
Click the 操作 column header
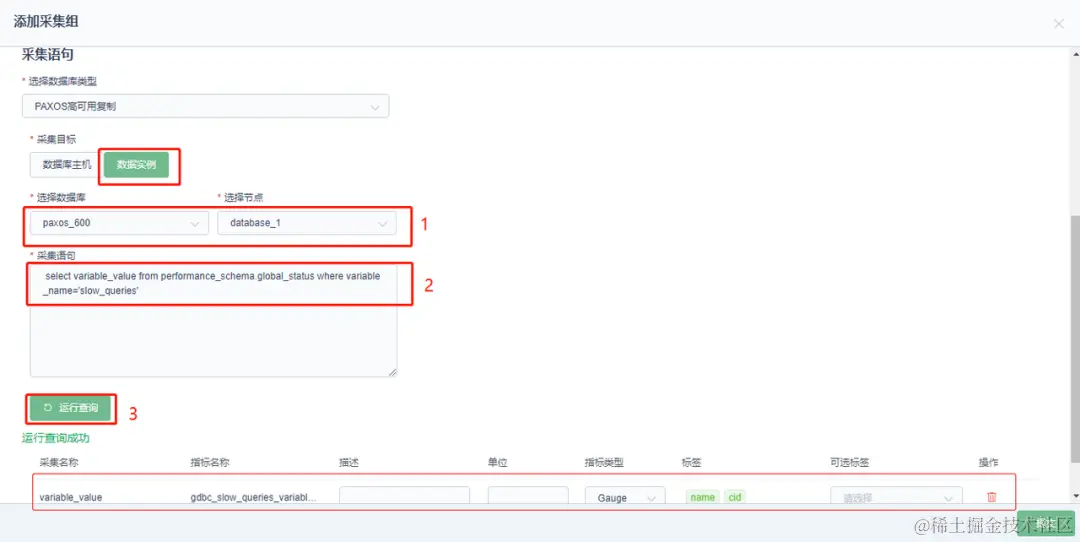[x=988, y=463]
